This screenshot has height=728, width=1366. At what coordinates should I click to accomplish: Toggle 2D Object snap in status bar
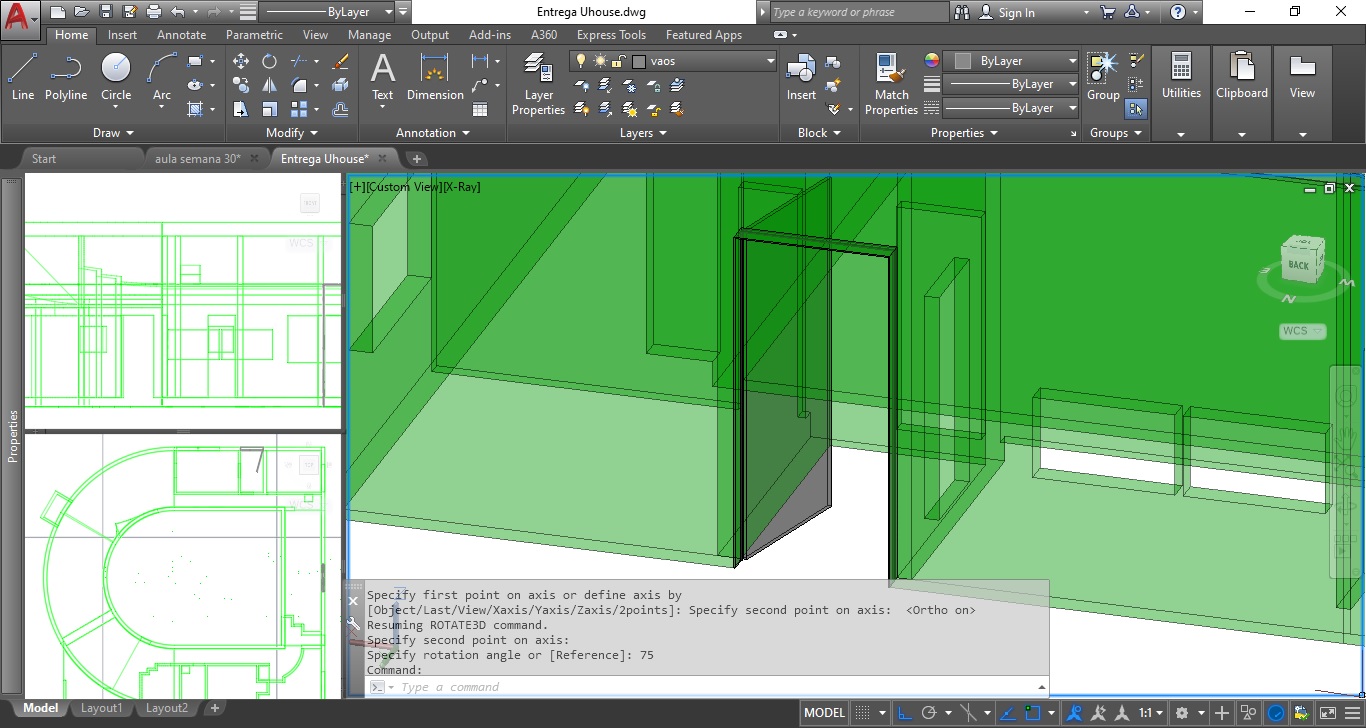coord(1033,713)
